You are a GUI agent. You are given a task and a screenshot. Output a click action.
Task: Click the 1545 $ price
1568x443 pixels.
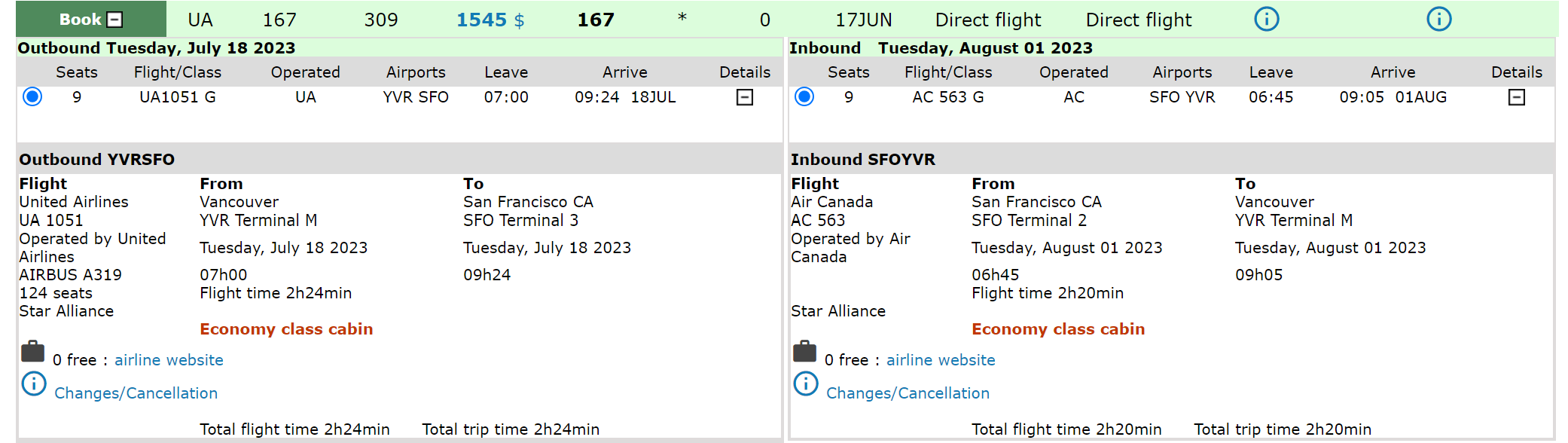[482, 20]
